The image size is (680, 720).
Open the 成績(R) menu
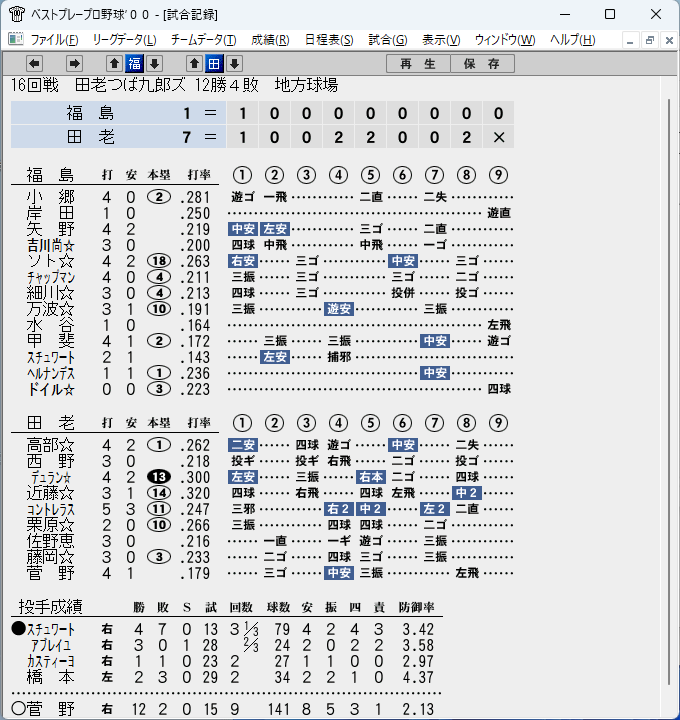coord(270,40)
